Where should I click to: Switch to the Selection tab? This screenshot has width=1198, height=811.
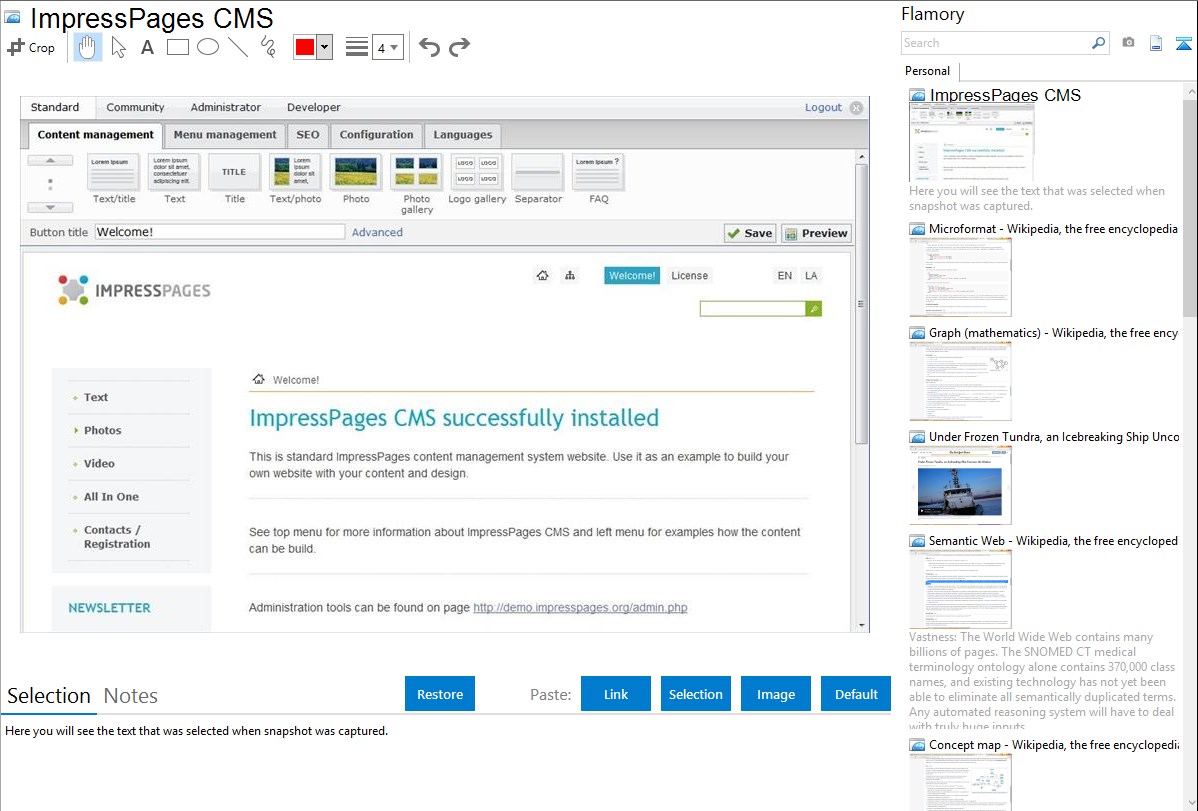tap(49, 696)
